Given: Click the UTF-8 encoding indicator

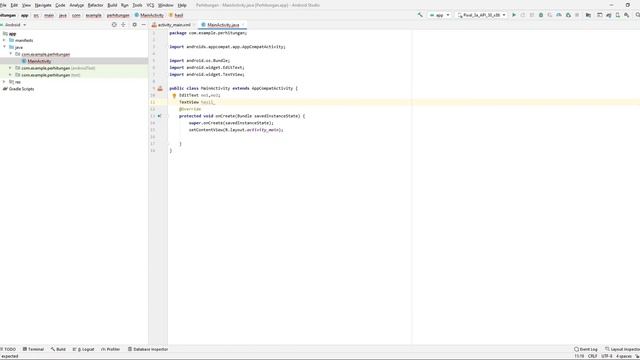Looking at the screenshot, I should click(x=607, y=356).
